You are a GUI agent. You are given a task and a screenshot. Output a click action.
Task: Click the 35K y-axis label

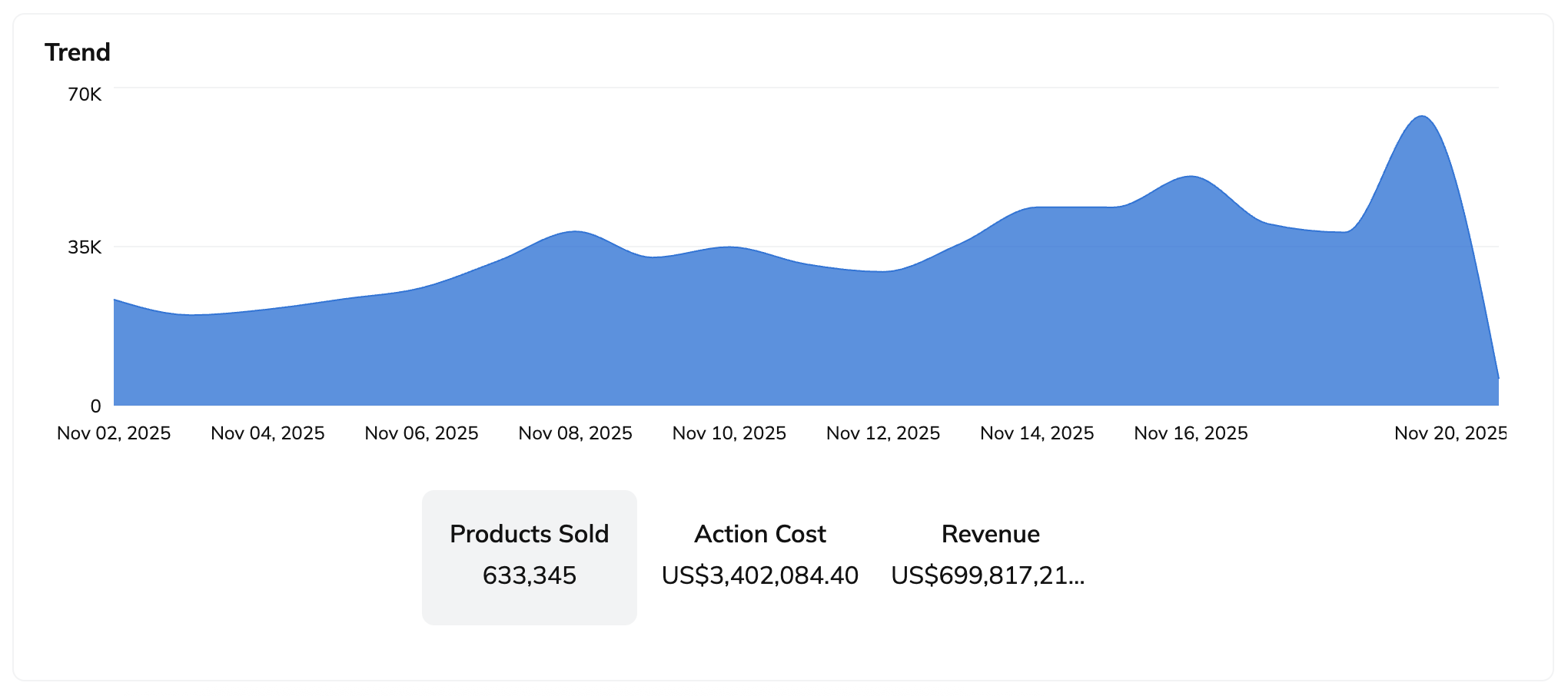pyautogui.click(x=85, y=247)
